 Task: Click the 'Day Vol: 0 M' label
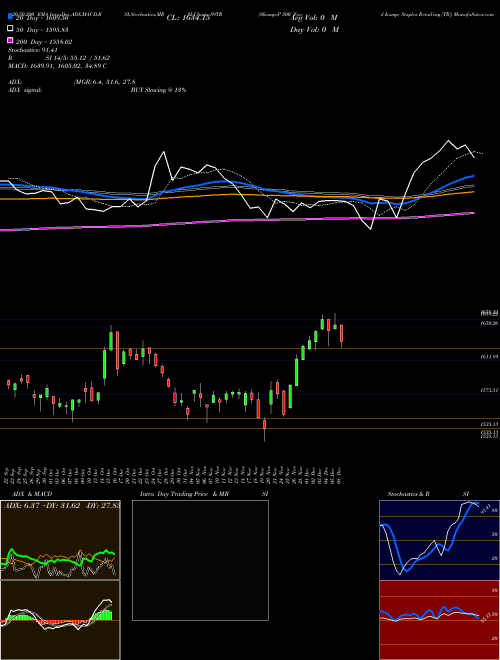[x=314, y=29]
